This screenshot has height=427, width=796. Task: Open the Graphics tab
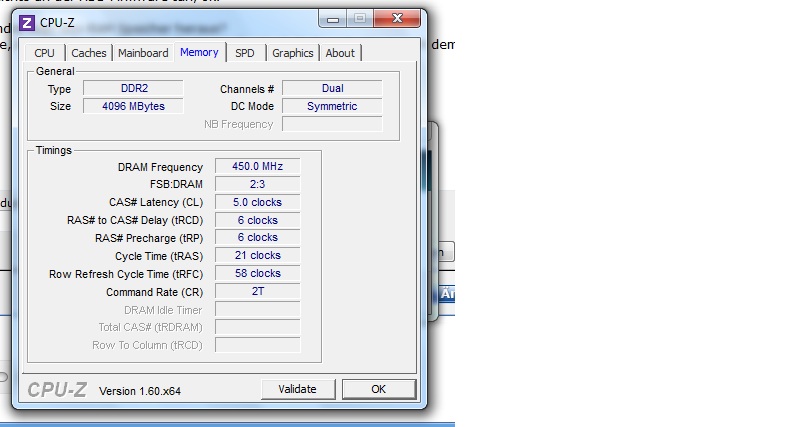(292, 53)
